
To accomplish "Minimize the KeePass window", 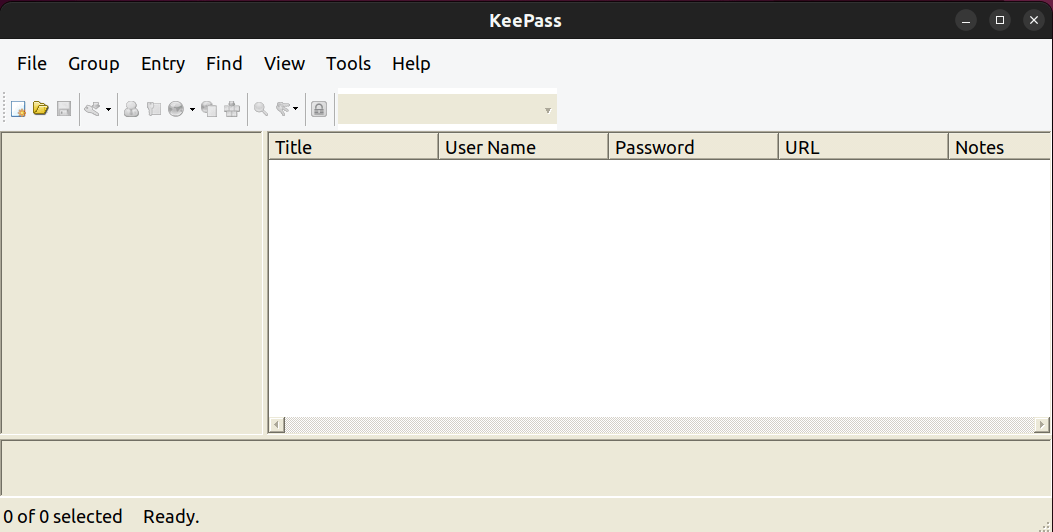I will [x=966, y=20].
